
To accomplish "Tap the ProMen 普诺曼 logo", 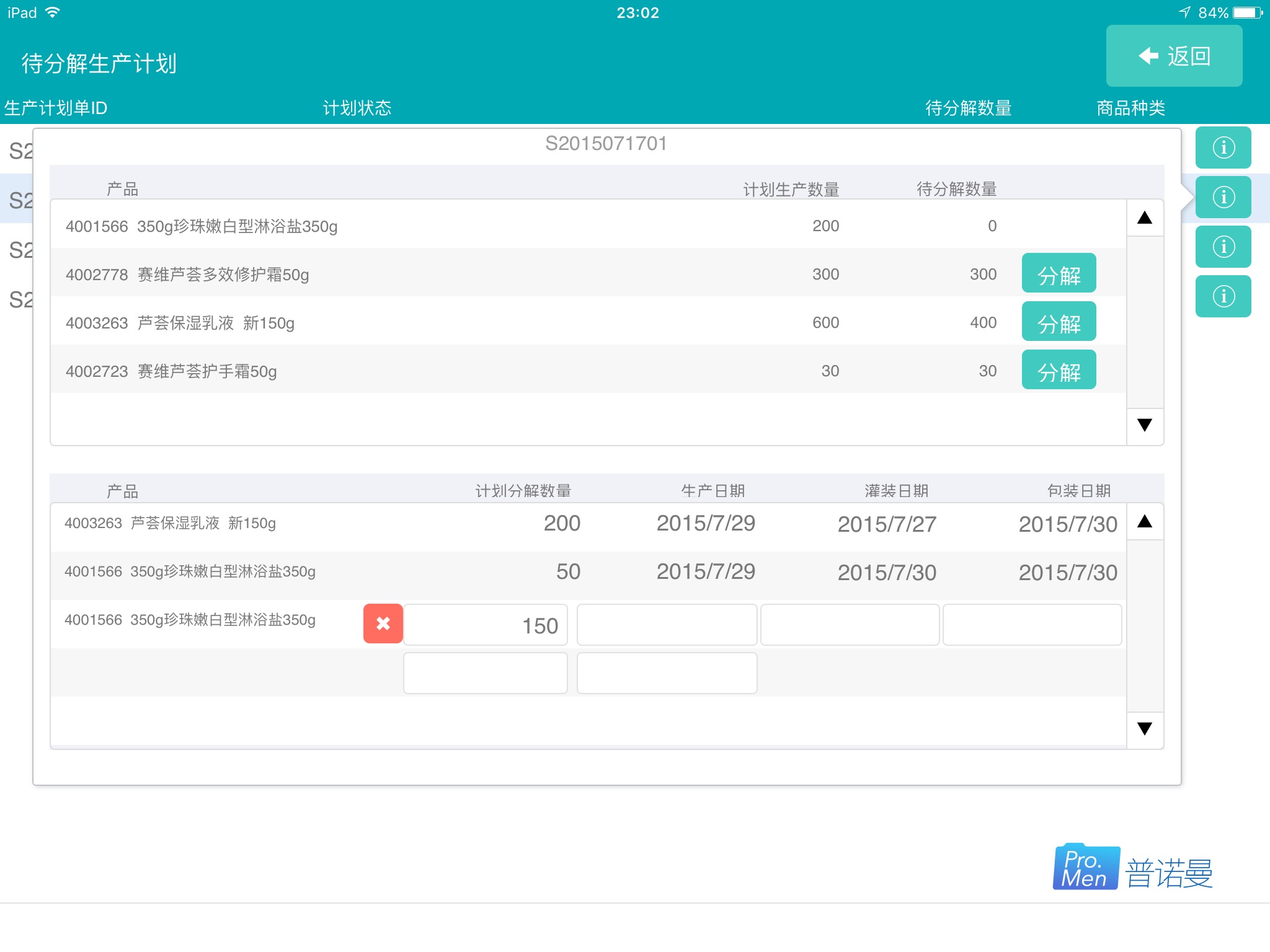I will point(1132,868).
